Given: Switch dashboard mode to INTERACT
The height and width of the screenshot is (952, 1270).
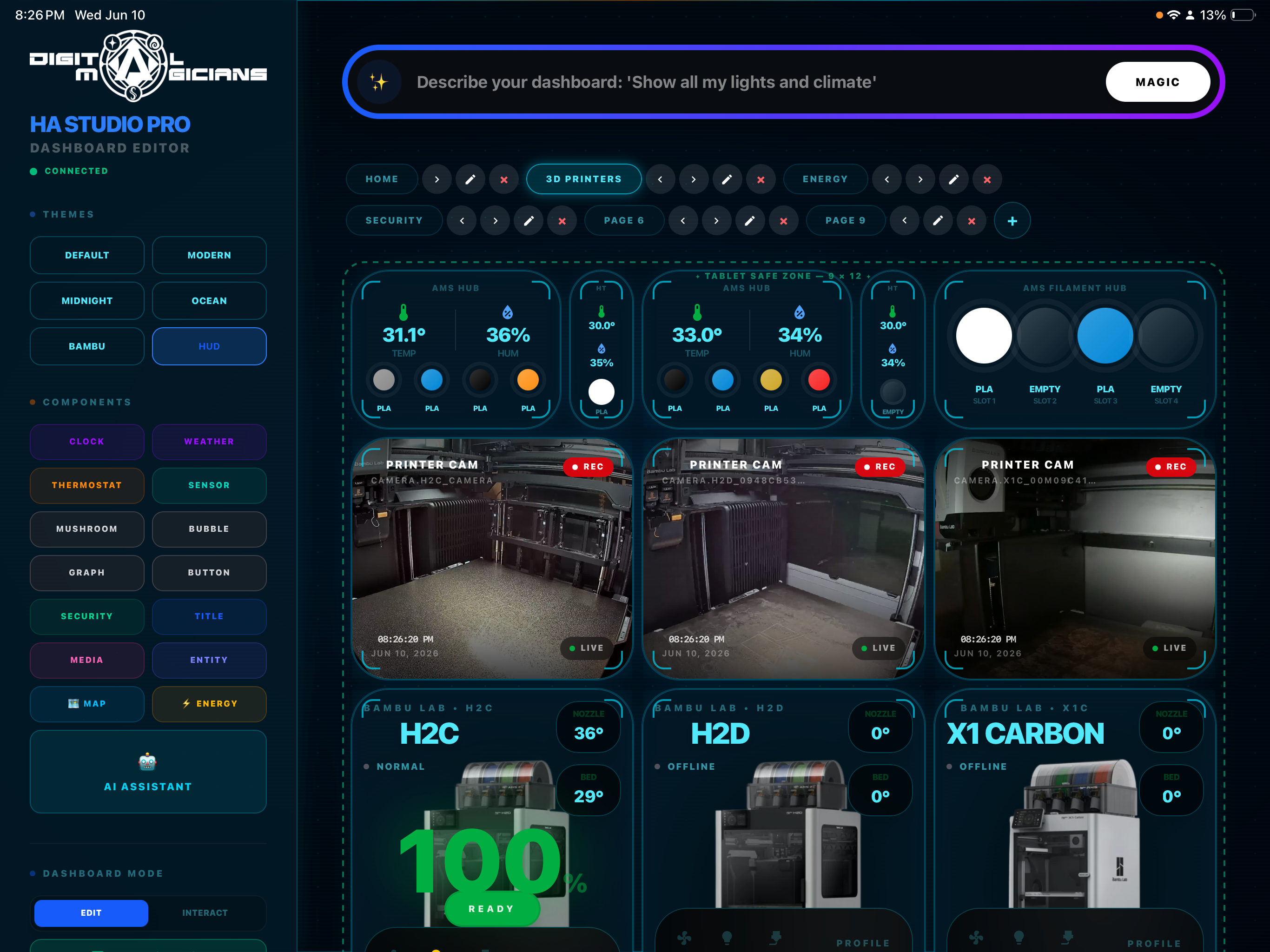Looking at the screenshot, I should point(205,913).
